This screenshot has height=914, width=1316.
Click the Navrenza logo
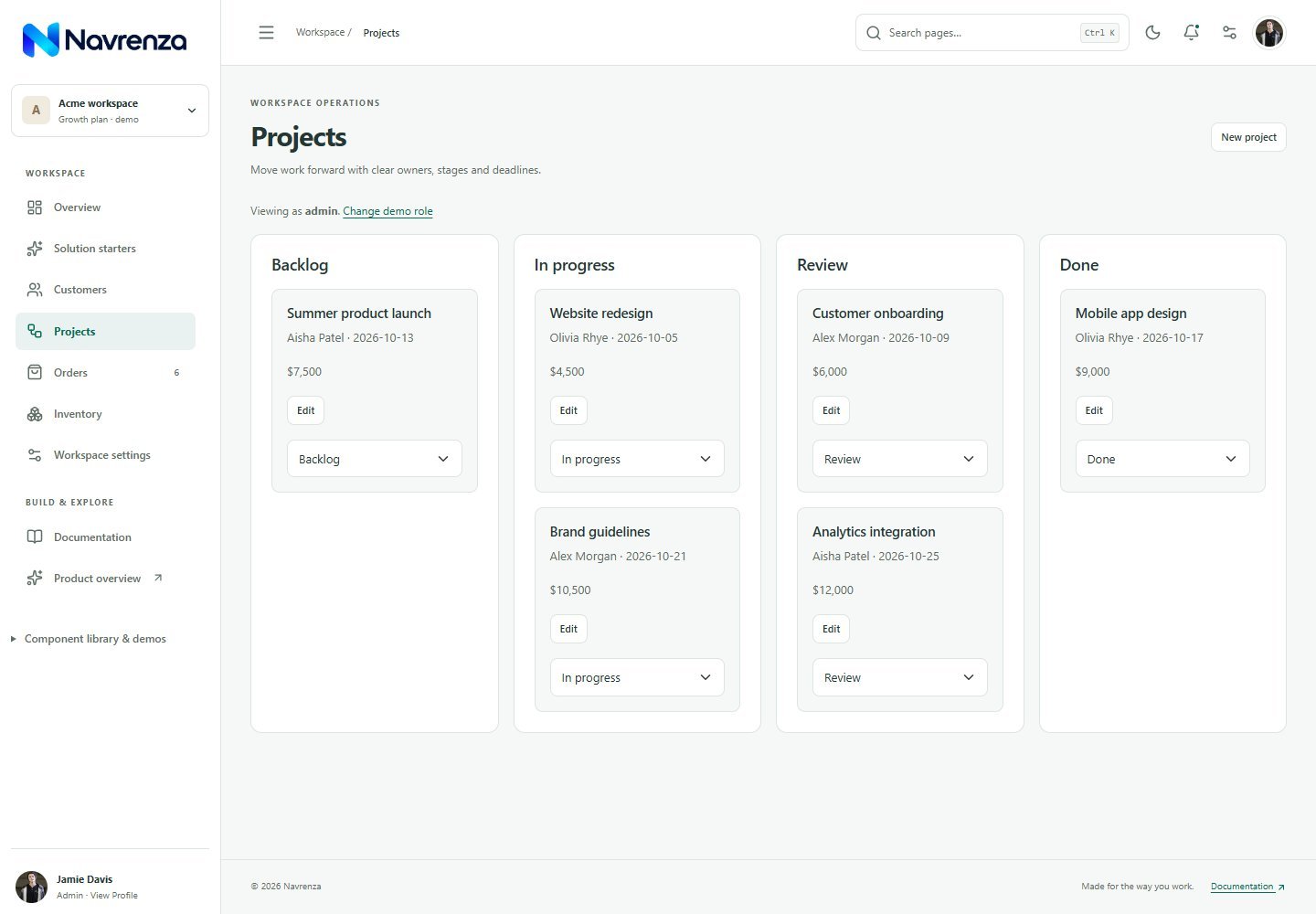[104, 39]
